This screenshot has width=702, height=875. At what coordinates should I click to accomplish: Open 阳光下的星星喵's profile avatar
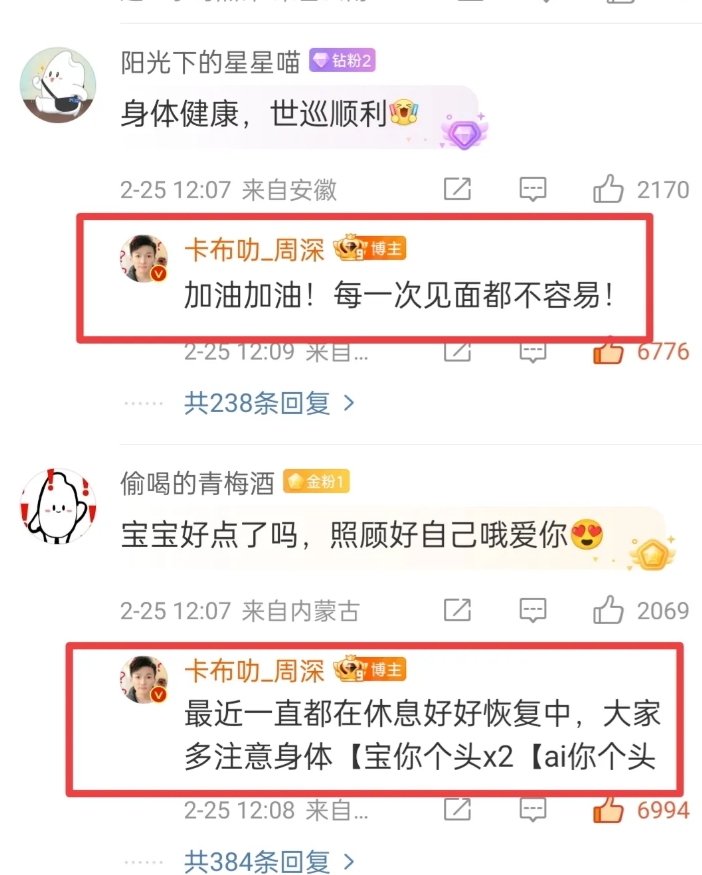(x=58, y=85)
